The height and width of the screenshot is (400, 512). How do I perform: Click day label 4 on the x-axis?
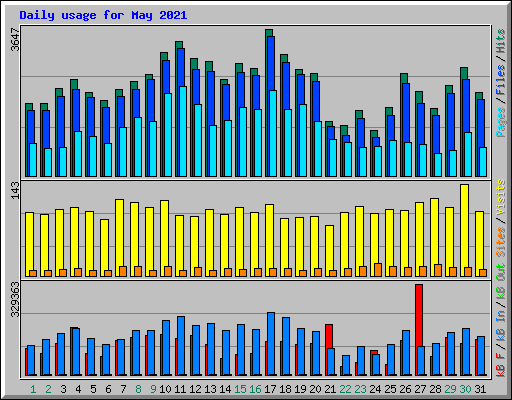[x=78, y=389]
